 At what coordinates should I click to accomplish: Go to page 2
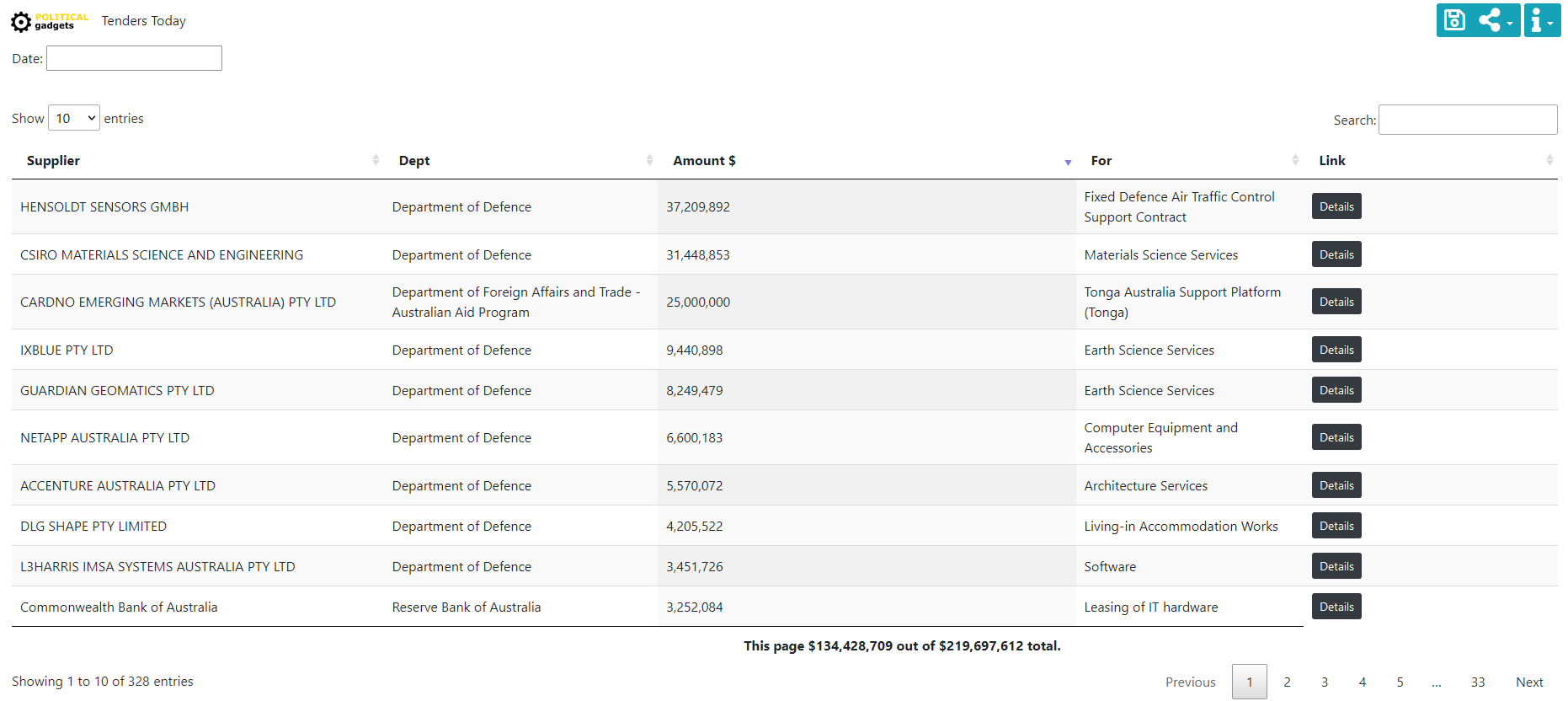[x=1287, y=682]
